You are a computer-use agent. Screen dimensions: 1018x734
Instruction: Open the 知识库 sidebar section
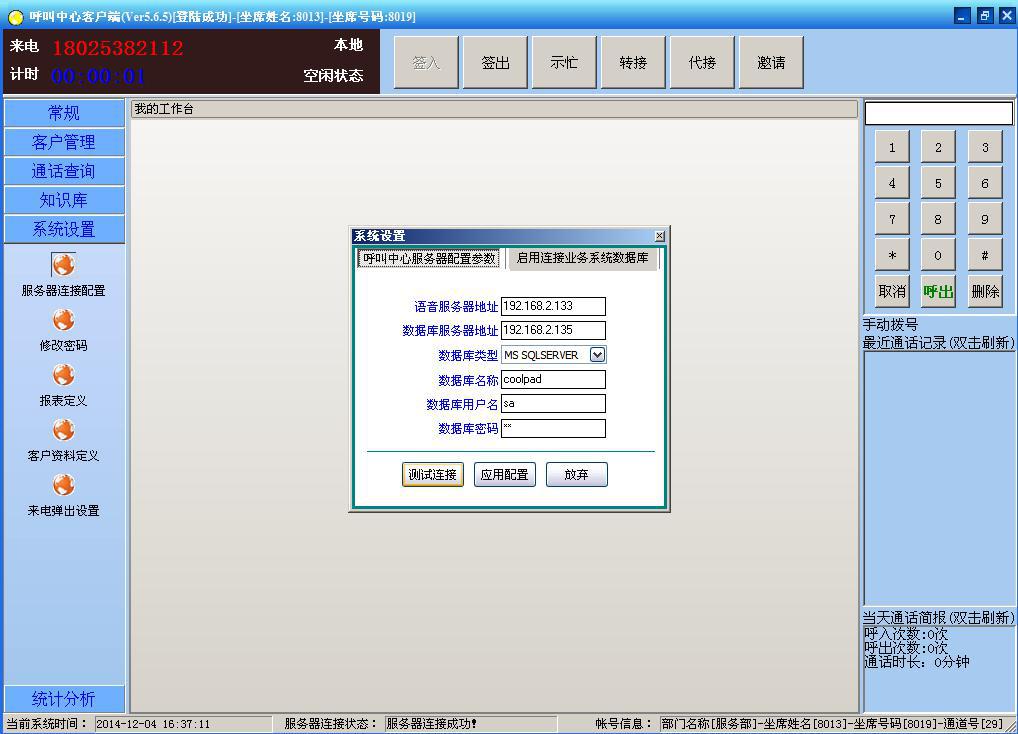64,200
